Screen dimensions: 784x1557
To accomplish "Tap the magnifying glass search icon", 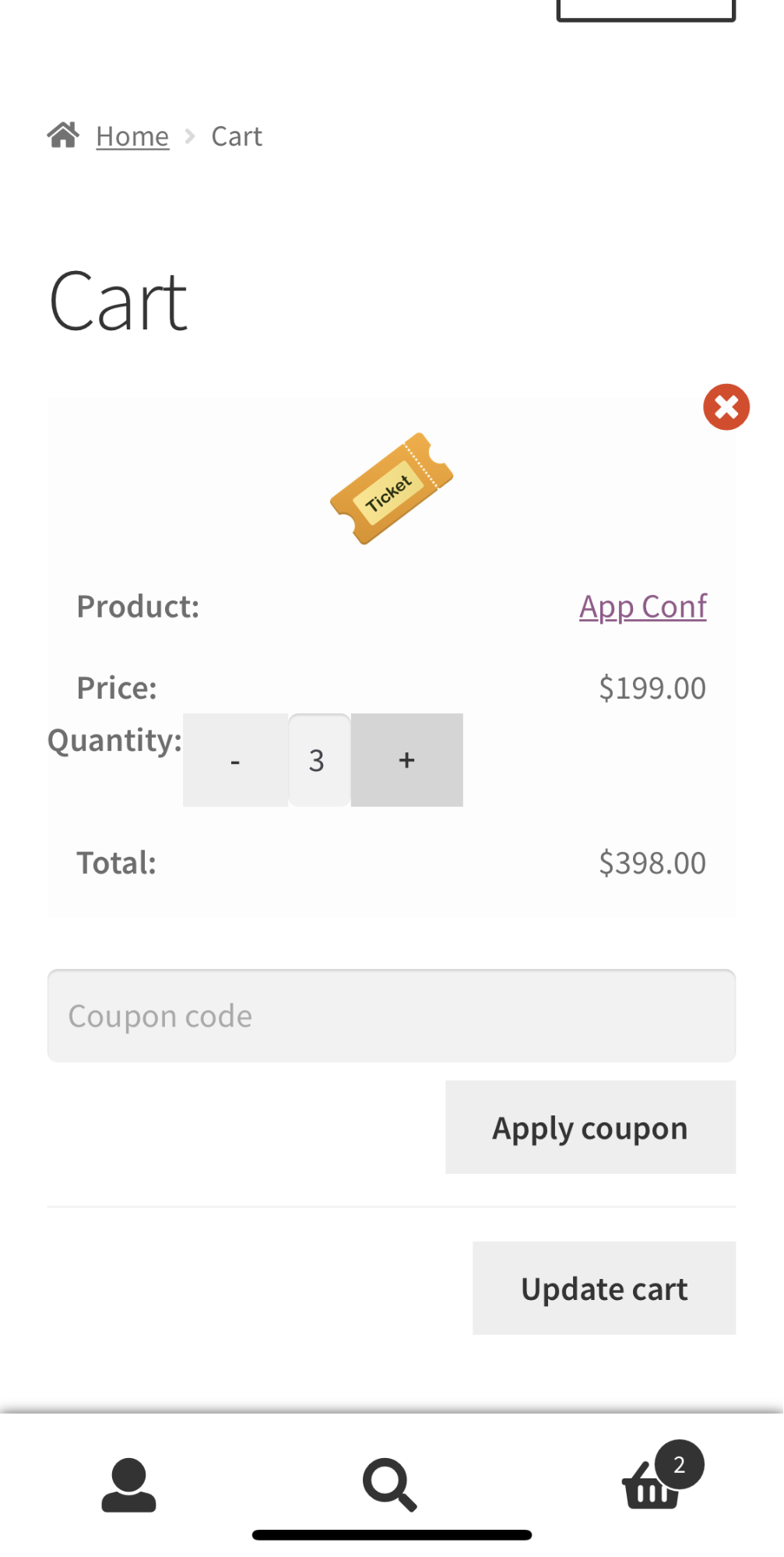I will 389,1485.
